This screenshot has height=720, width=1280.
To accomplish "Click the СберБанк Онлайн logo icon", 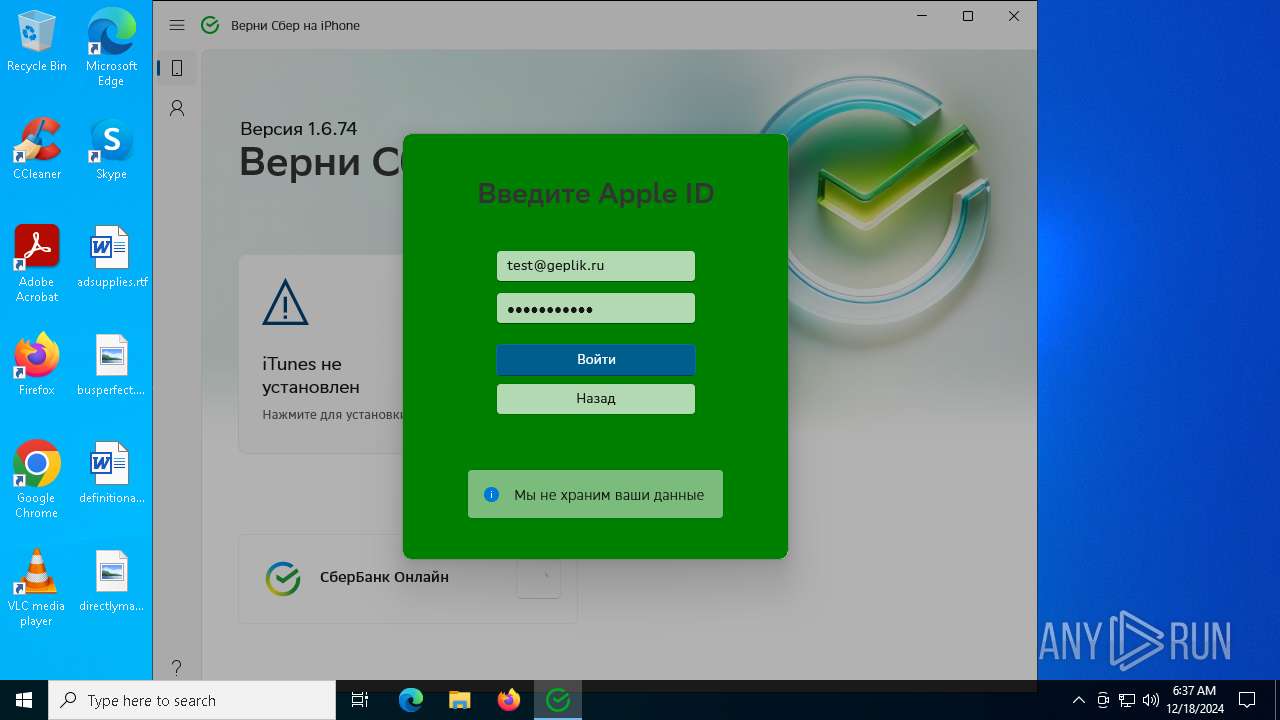I will [x=283, y=578].
